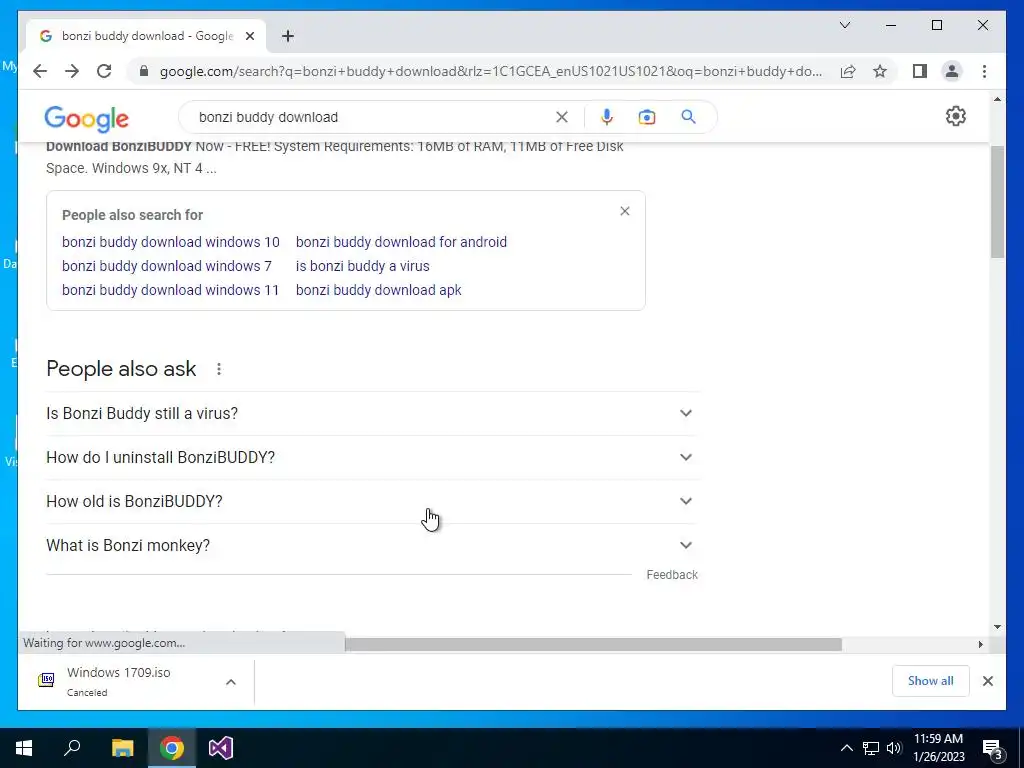Show hidden system tray icons
Viewport: 1024px width, 768px height.
pos(846,748)
